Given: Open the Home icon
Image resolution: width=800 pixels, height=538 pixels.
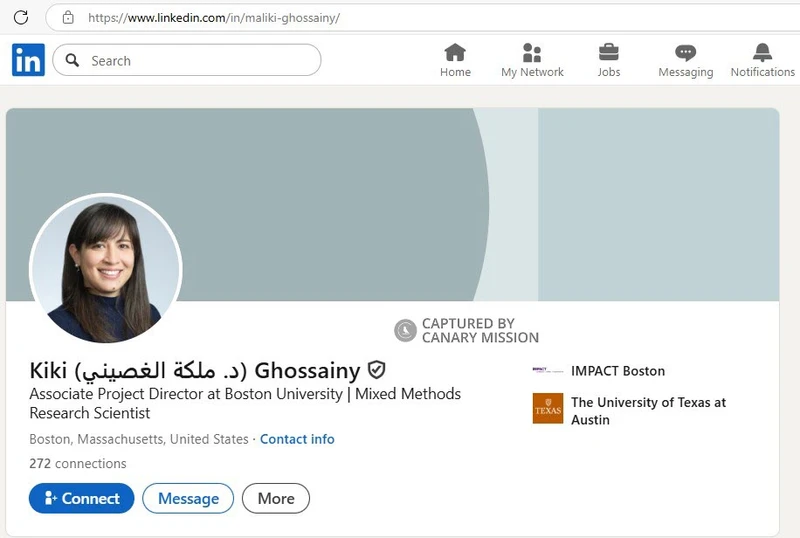Looking at the screenshot, I should (455, 52).
